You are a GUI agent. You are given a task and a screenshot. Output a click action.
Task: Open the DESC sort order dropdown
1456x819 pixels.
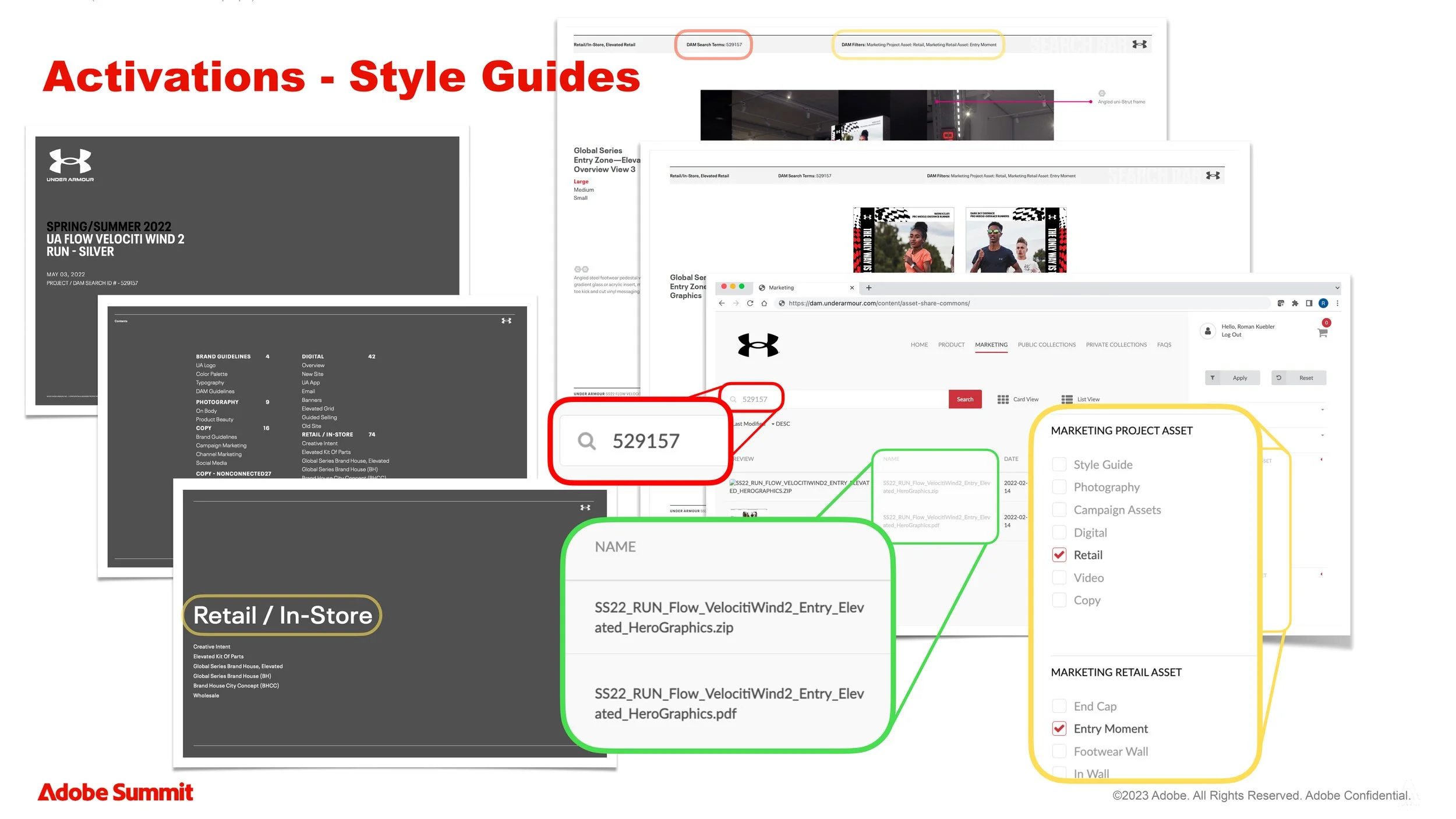(781, 424)
